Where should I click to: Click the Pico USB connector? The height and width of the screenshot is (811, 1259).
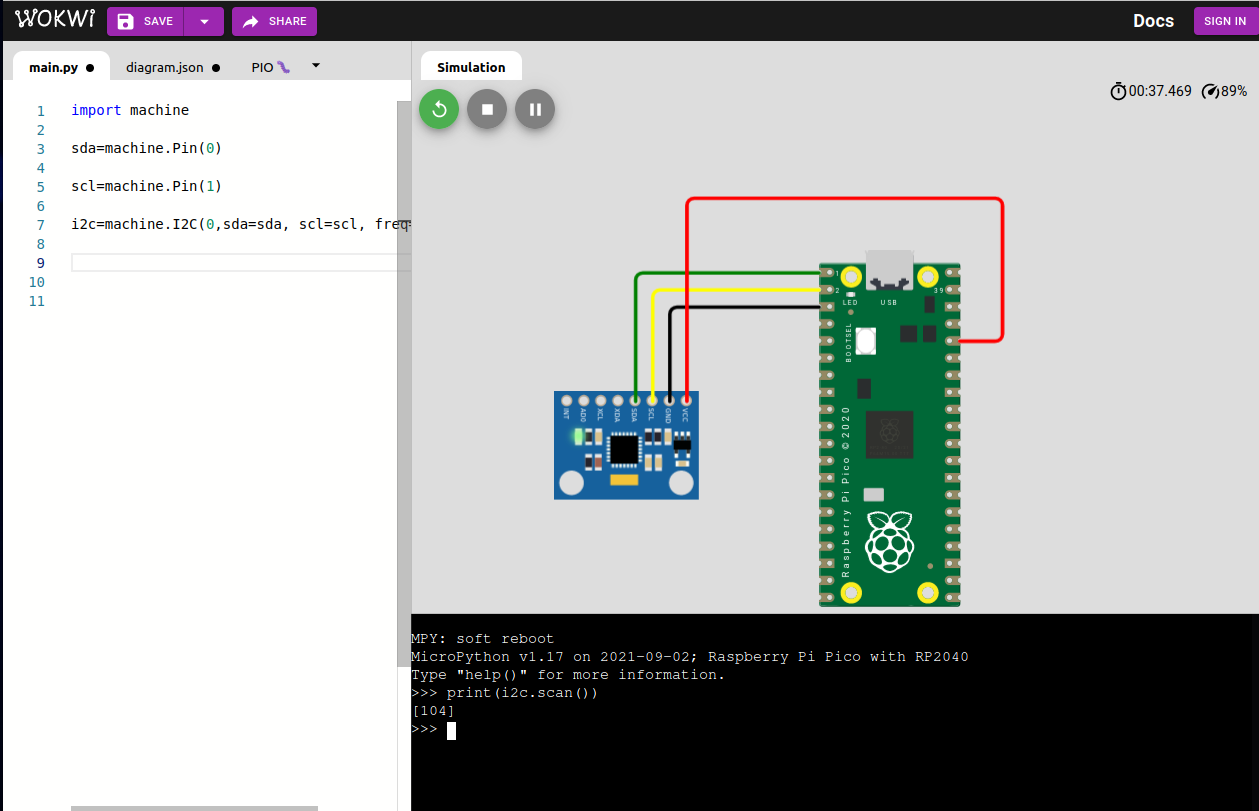pos(889,268)
